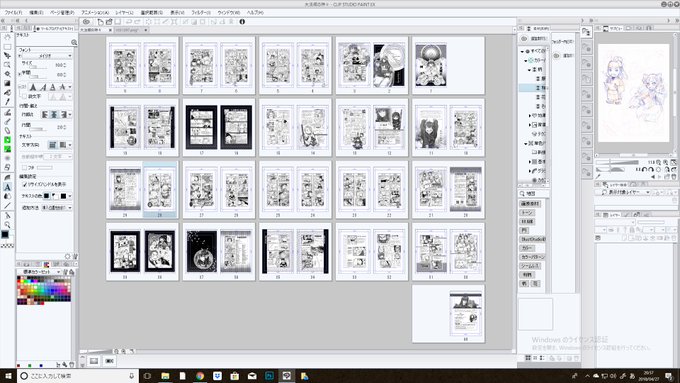
Task: Open the 追加方法 dropdown
Action: tap(57, 208)
